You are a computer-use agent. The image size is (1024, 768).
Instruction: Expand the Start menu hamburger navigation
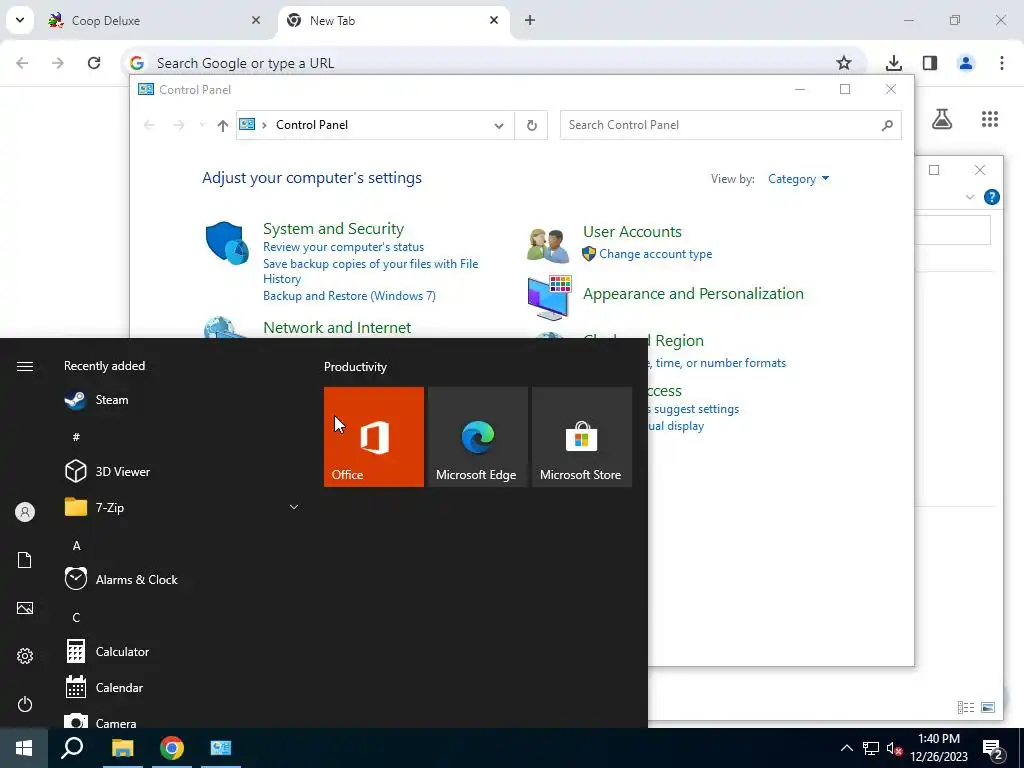(x=25, y=366)
